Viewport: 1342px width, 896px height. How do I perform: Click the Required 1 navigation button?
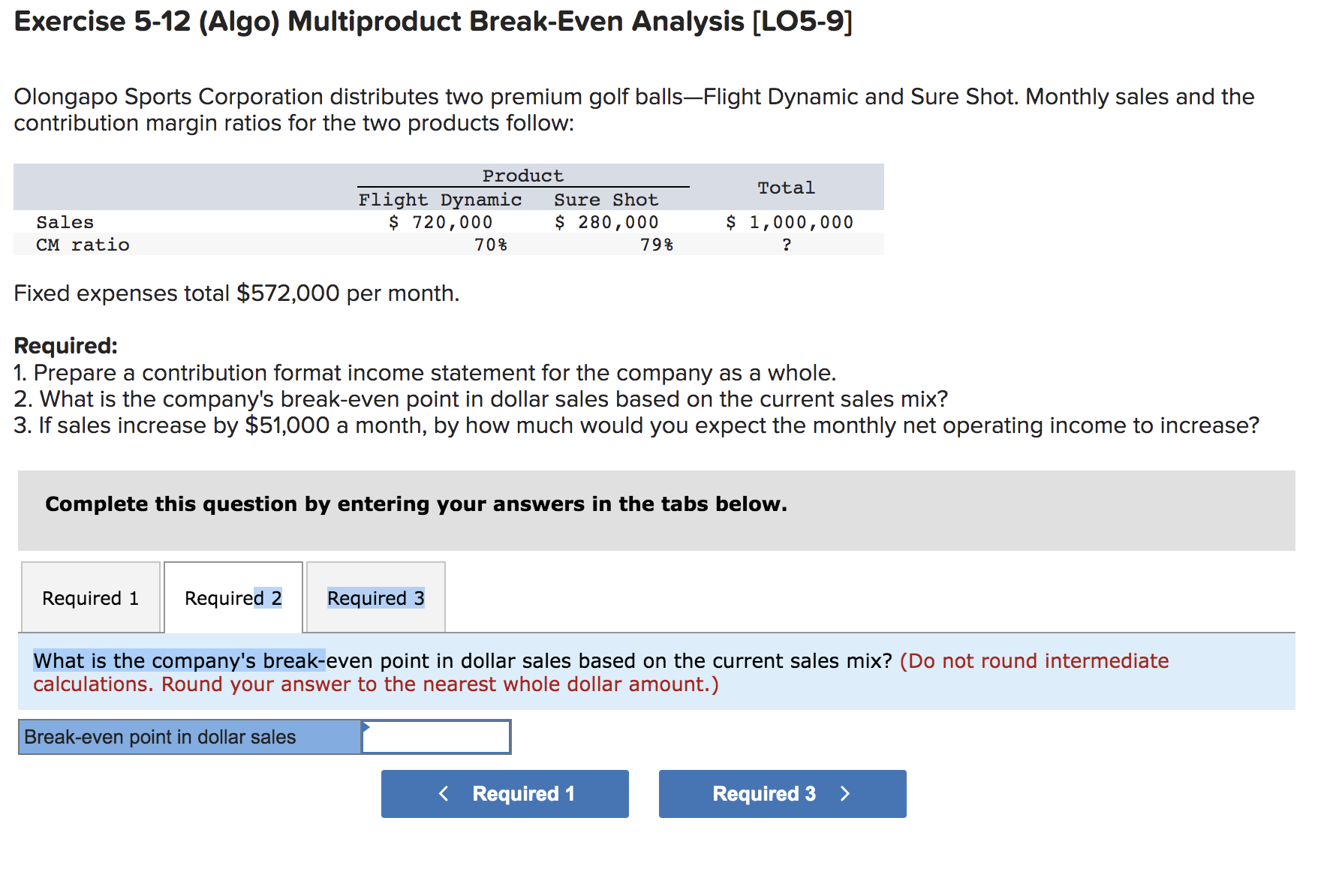point(504,794)
